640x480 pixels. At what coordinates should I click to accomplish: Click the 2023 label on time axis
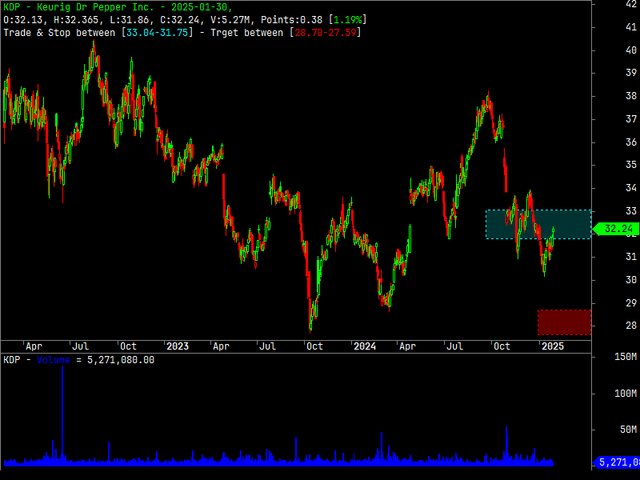[177, 347]
